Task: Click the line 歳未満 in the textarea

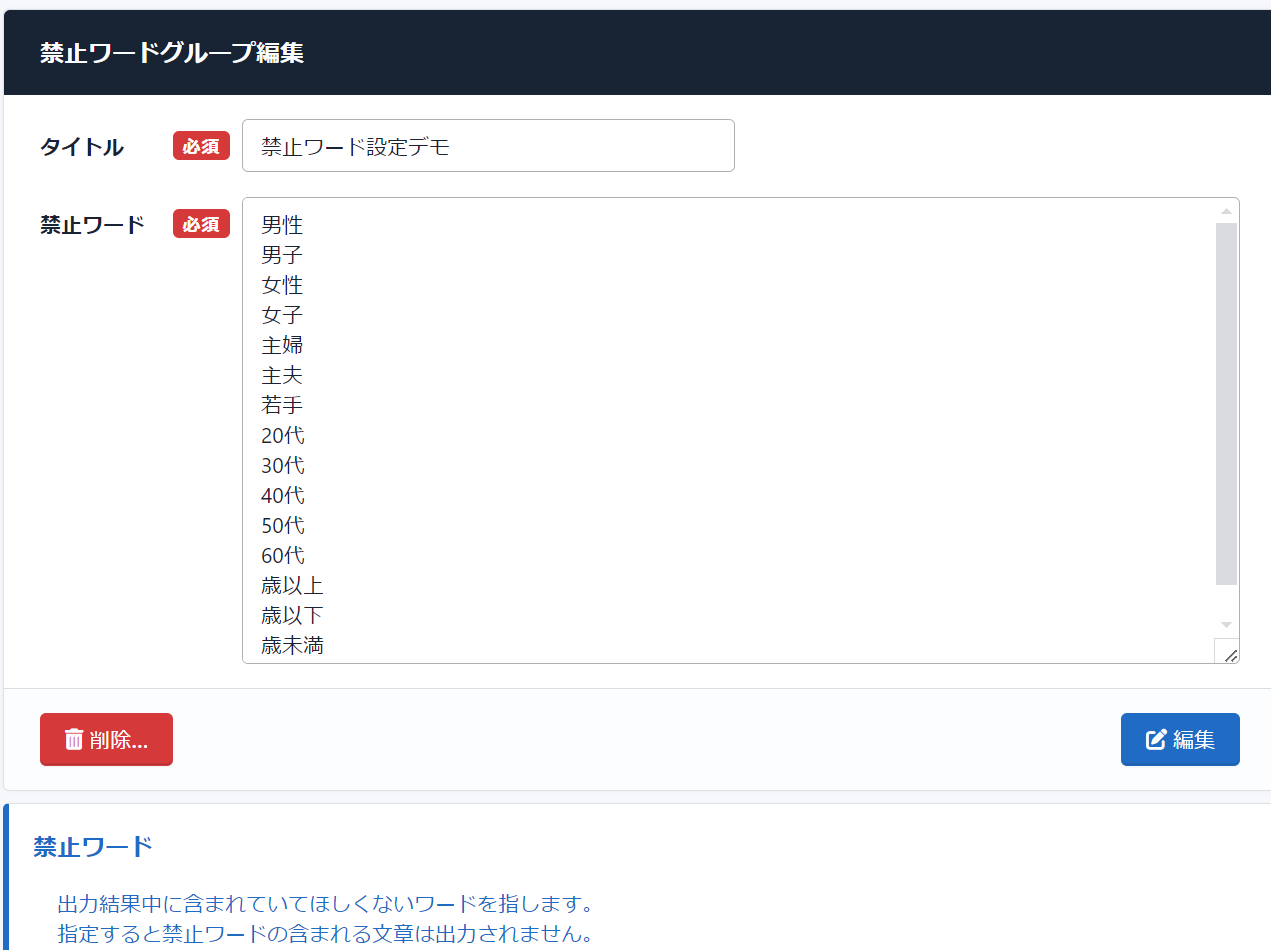Action: coord(292,645)
